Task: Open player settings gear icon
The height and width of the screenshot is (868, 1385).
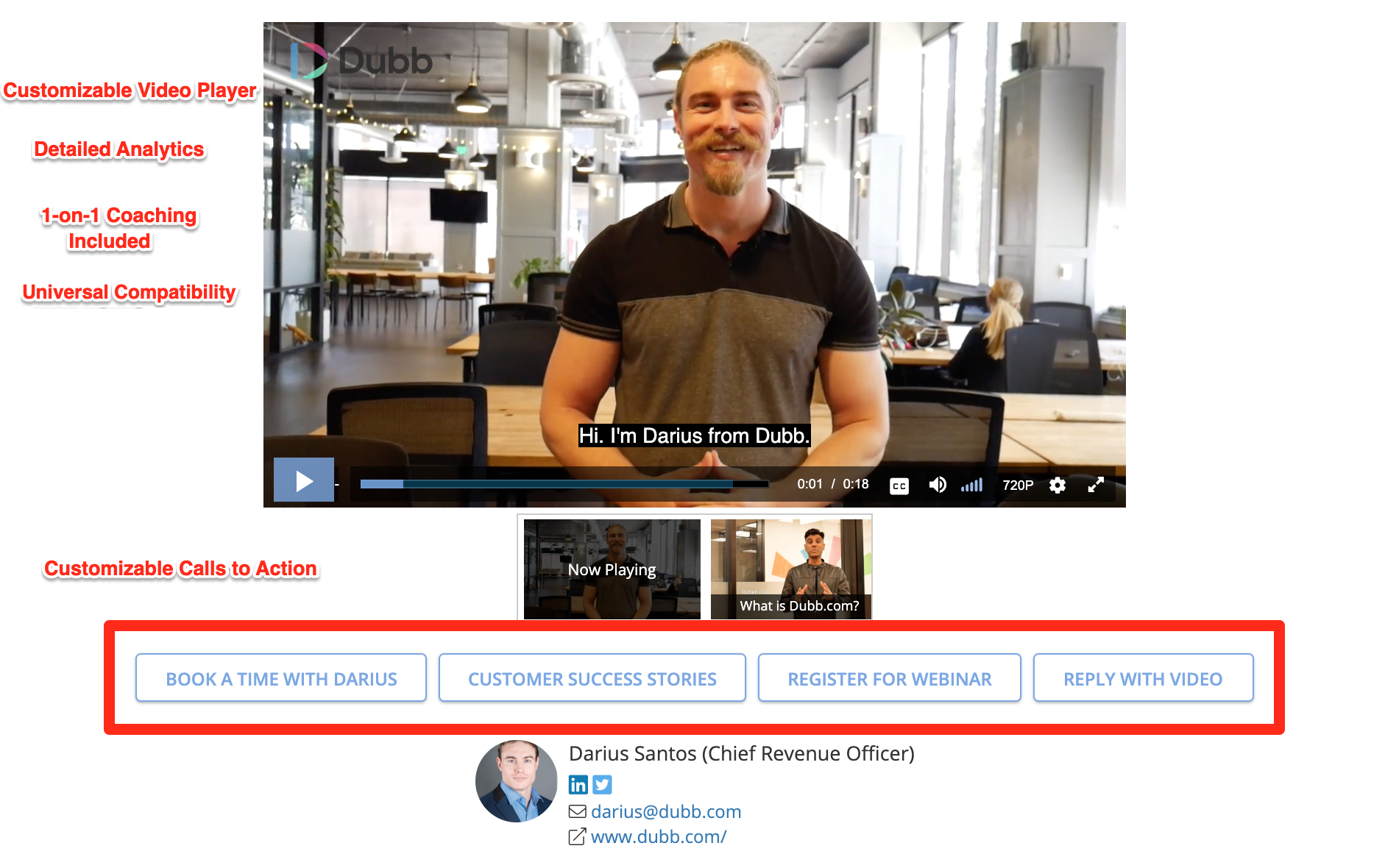Action: pyautogui.click(x=1058, y=485)
